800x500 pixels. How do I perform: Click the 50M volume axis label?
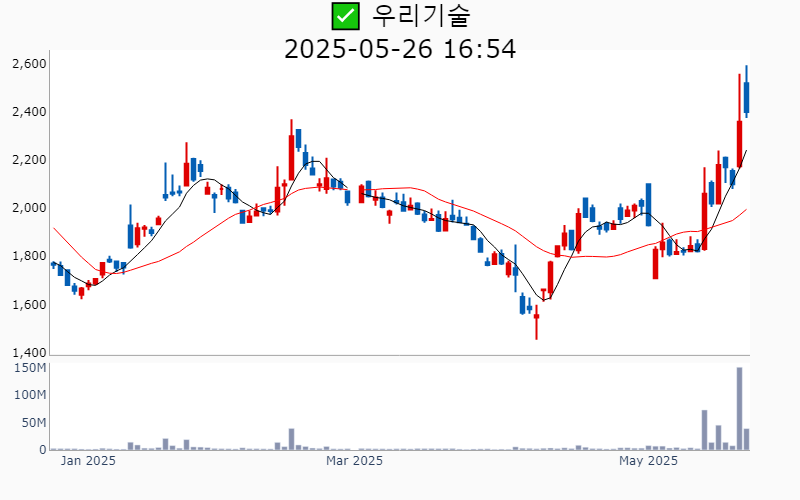34,423
